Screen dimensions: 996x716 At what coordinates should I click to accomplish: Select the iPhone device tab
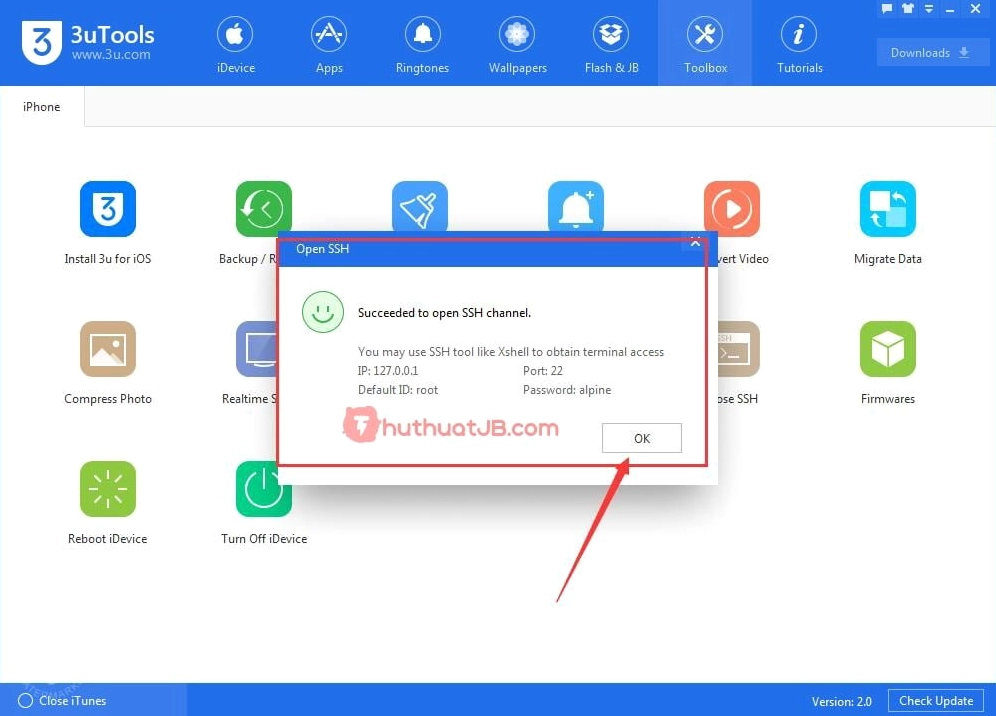[41, 107]
